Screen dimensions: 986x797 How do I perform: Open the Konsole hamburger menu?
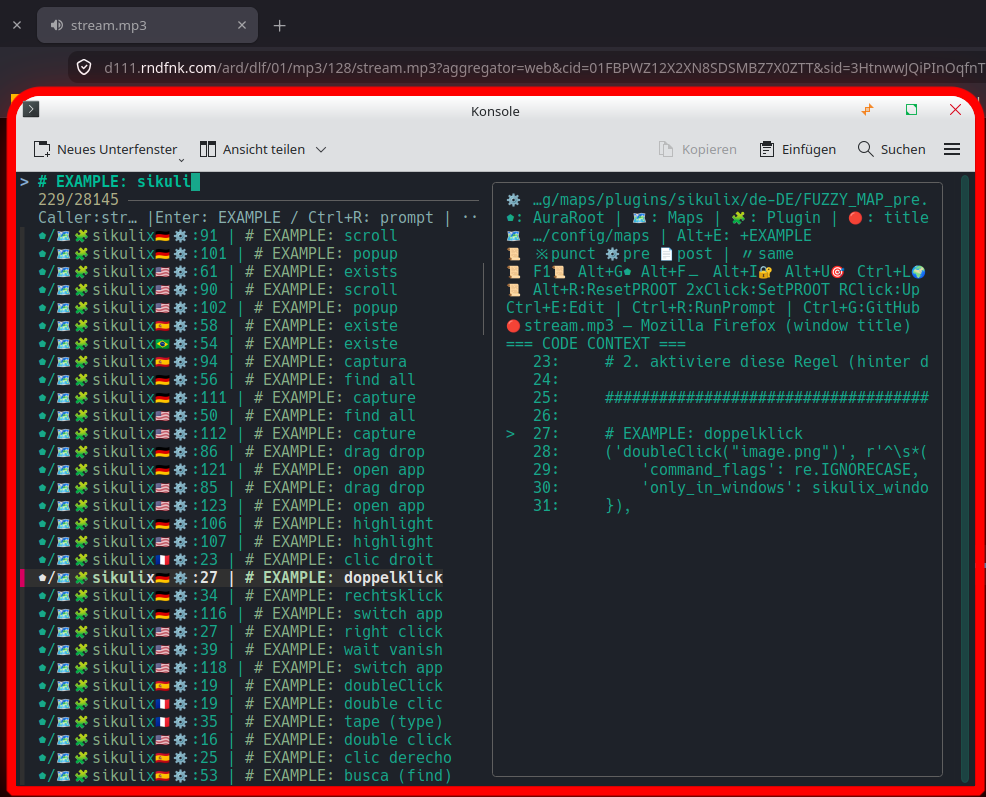pos(951,149)
